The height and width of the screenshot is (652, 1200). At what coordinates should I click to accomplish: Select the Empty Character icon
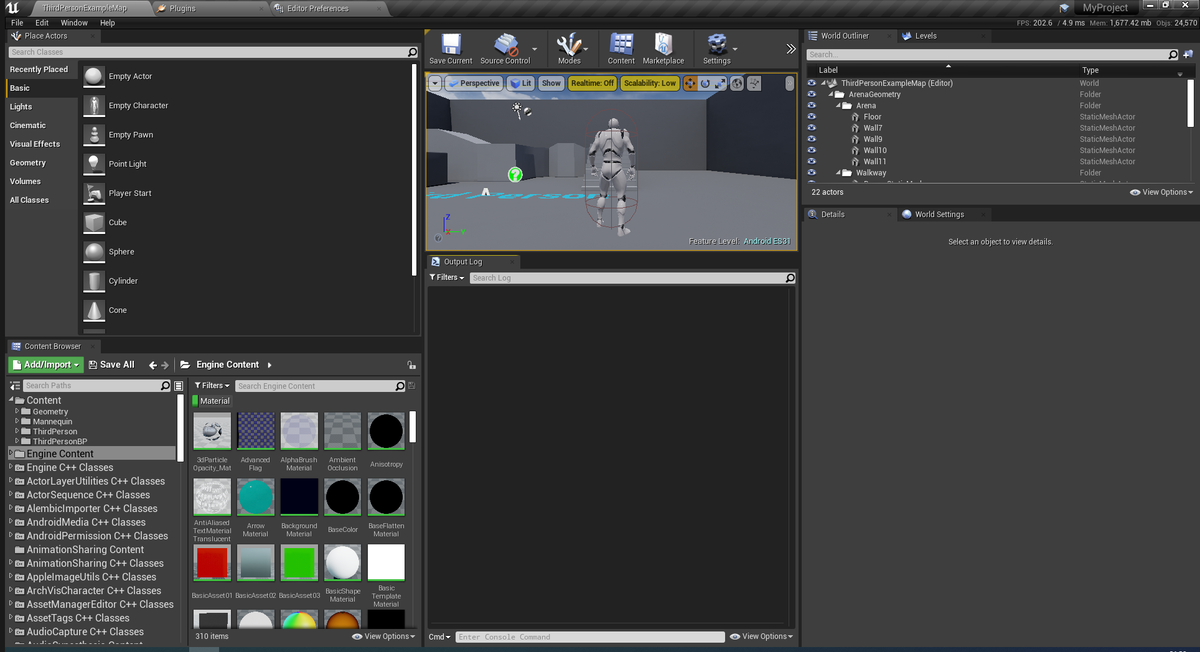point(94,105)
